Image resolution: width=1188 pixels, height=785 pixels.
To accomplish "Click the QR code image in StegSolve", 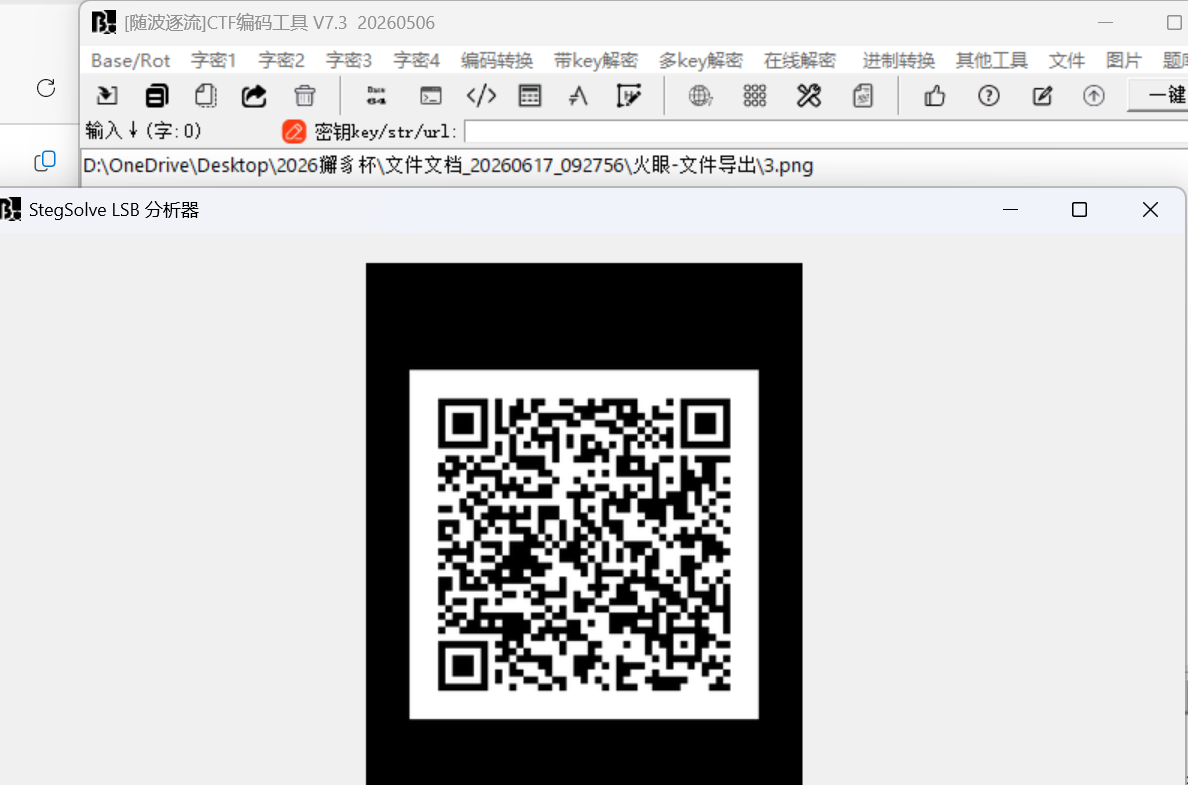I will [x=584, y=544].
